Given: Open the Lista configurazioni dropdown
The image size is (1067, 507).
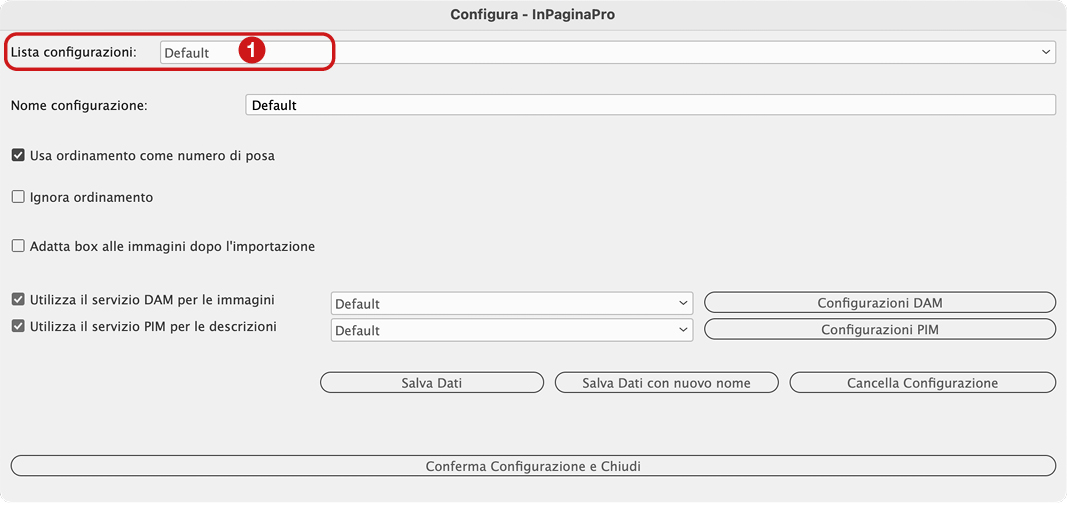Looking at the screenshot, I should tap(607, 52).
